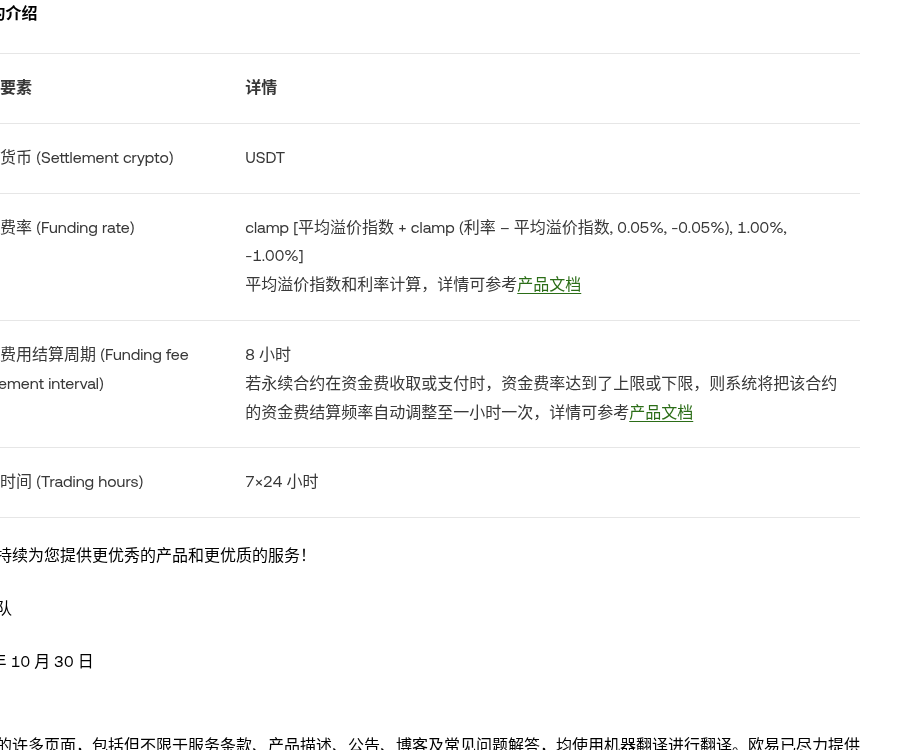Click the Settlement crypto row label

pos(87,158)
